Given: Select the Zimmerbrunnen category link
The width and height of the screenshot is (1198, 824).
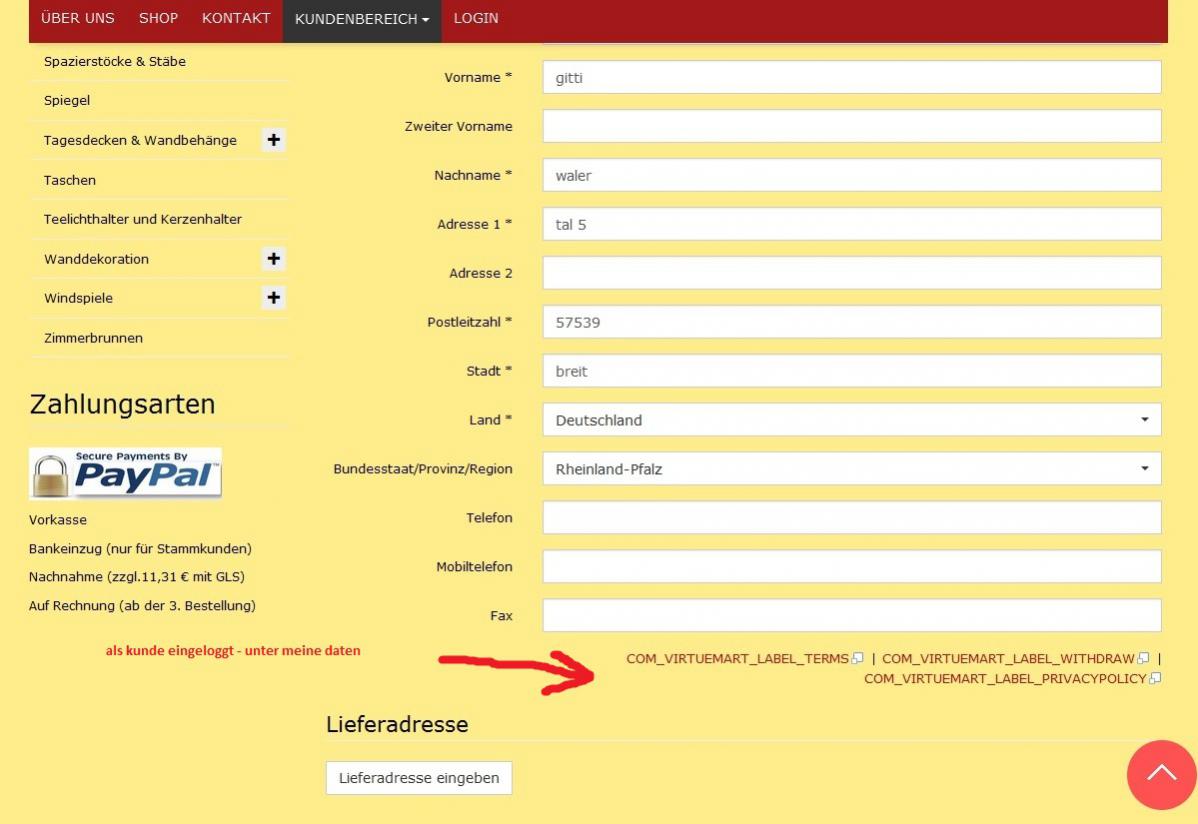Looking at the screenshot, I should coord(93,338).
